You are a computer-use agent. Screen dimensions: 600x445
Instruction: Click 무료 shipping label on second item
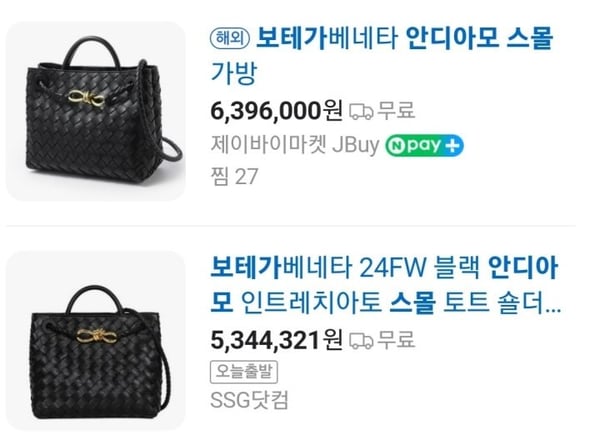[x=396, y=340]
